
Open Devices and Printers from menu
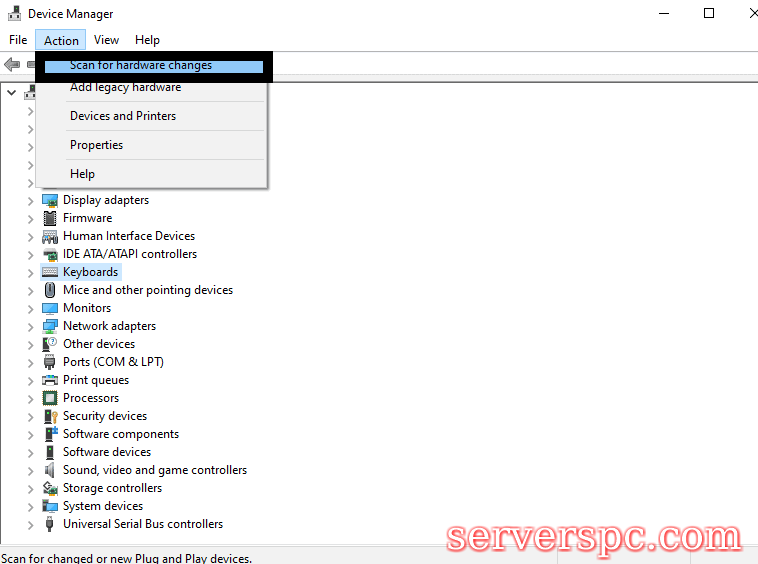123,116
